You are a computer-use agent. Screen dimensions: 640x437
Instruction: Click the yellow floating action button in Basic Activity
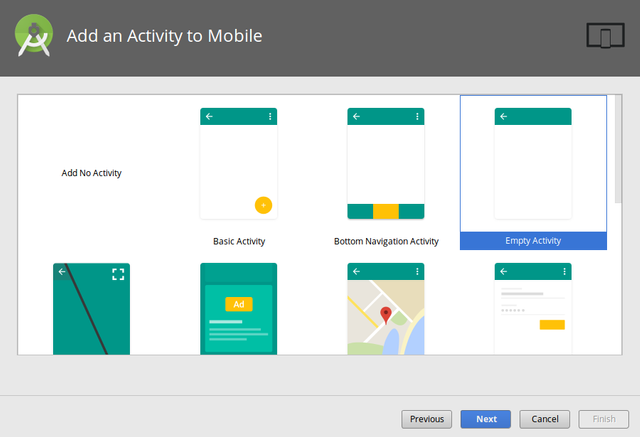[x=263, y=205]
